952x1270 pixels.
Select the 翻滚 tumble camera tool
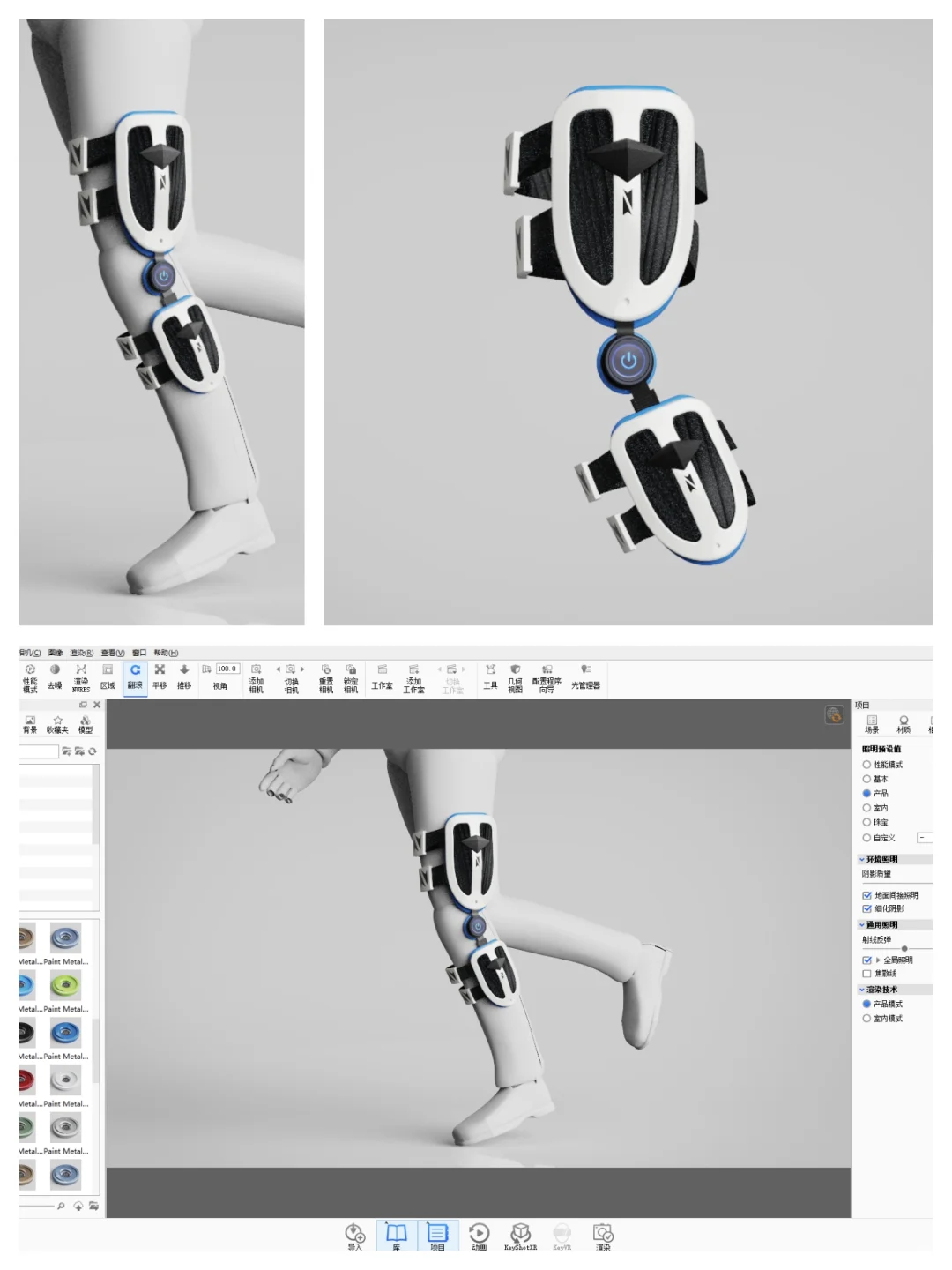[x=135, y=677]
